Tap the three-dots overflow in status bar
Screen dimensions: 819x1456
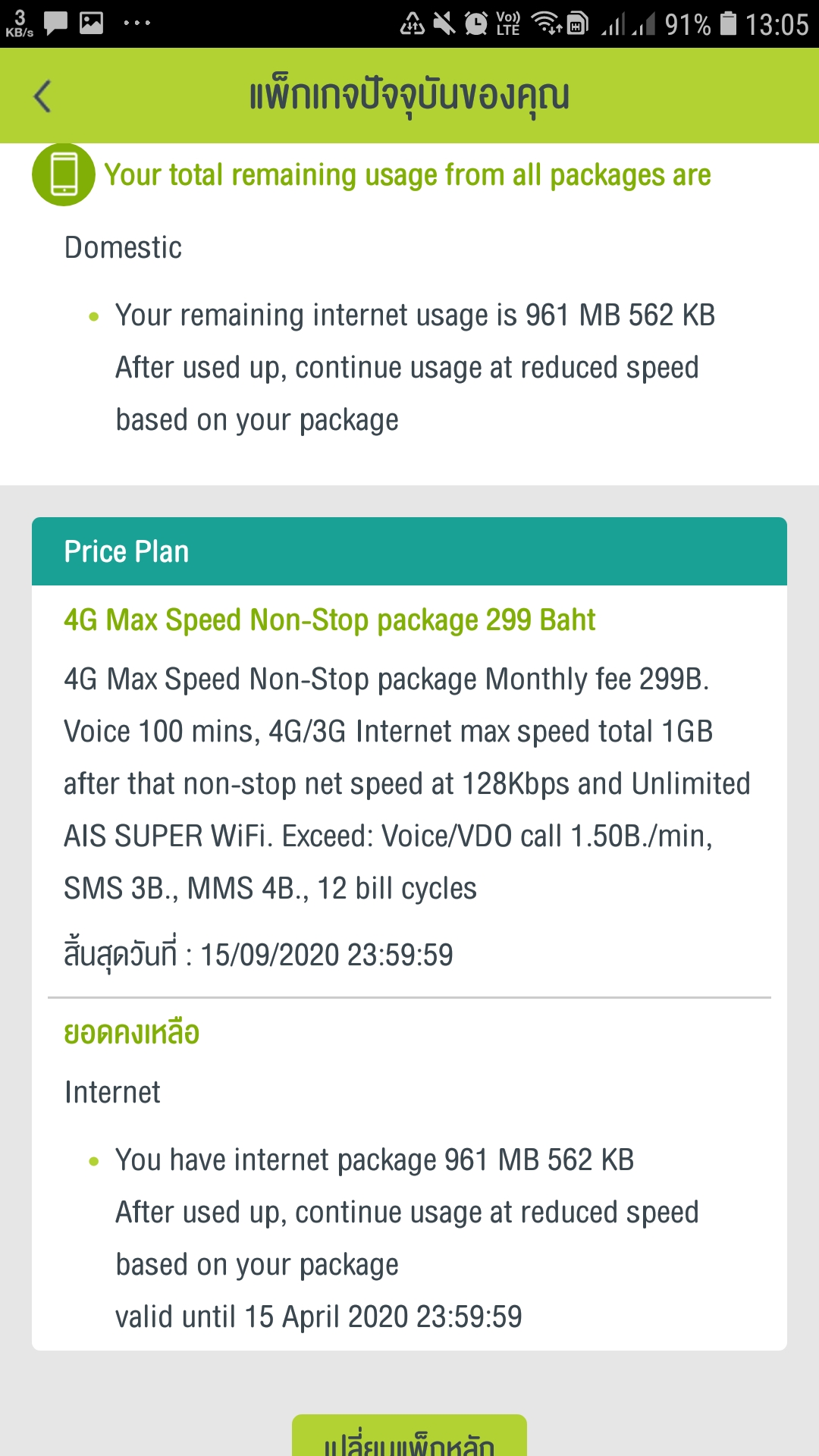point(137,23)
